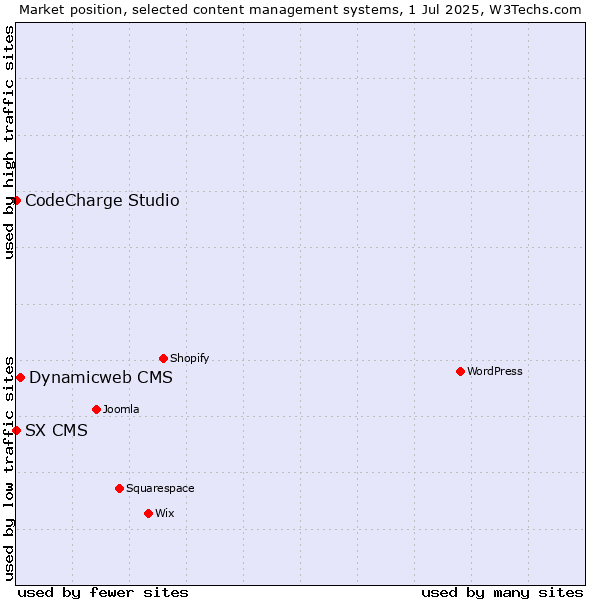The height and width of the screenshot is (600, 600).
Task: Select the Shopify data point marker
Action: (x=163, y=359)
